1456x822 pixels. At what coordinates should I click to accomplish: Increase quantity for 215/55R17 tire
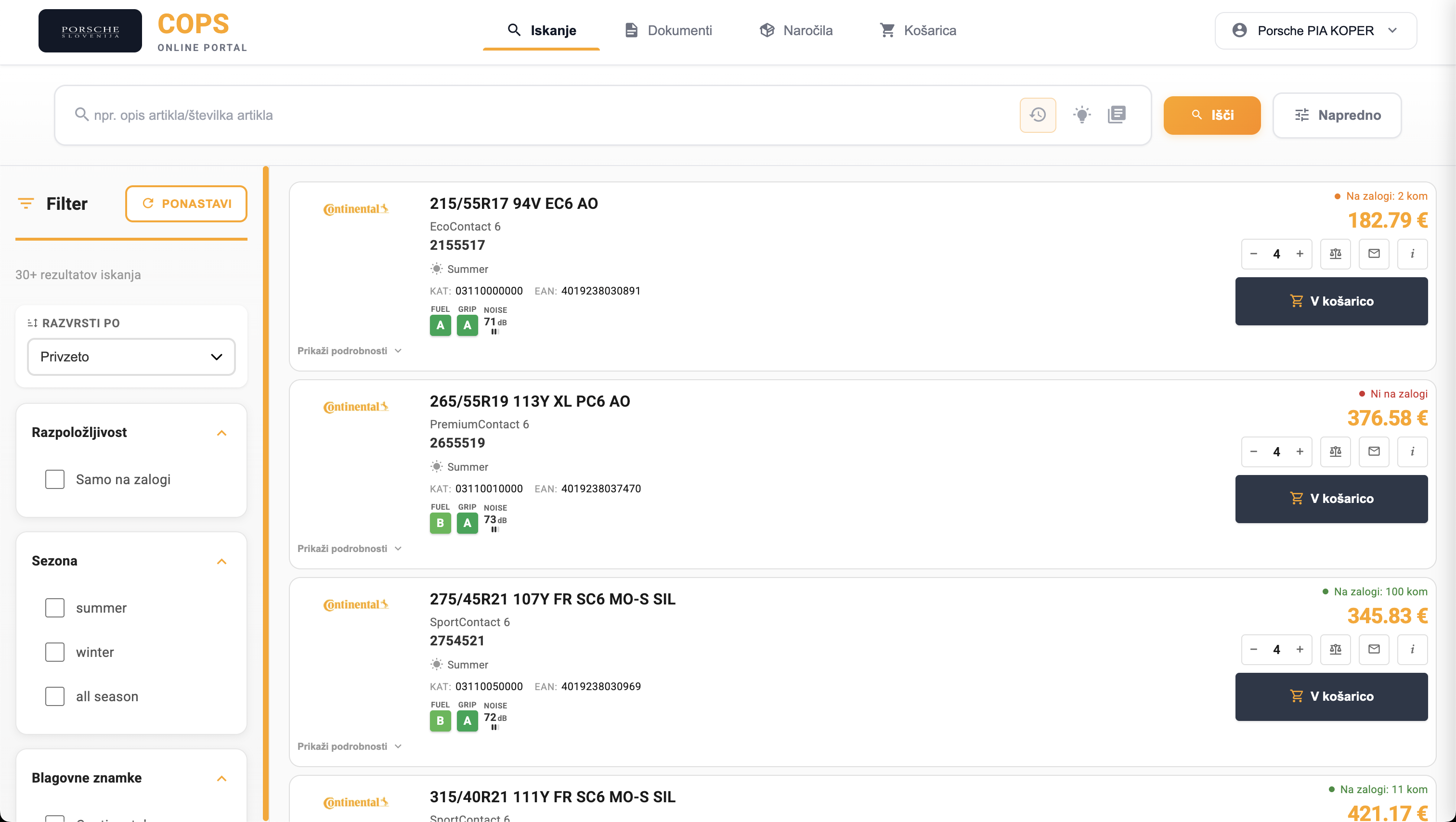tap(1300, 254)
